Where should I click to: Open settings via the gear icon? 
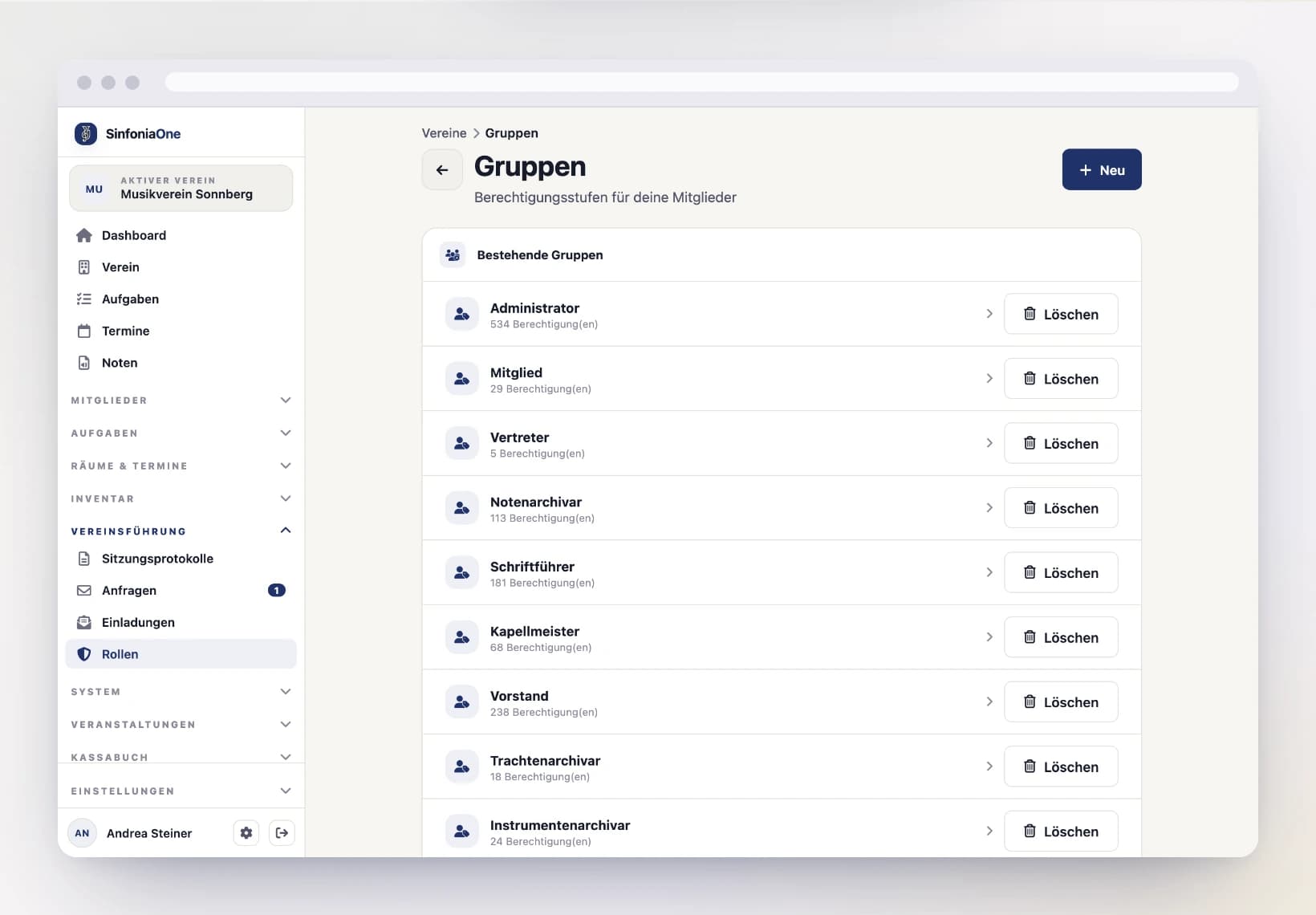point(246,833)
